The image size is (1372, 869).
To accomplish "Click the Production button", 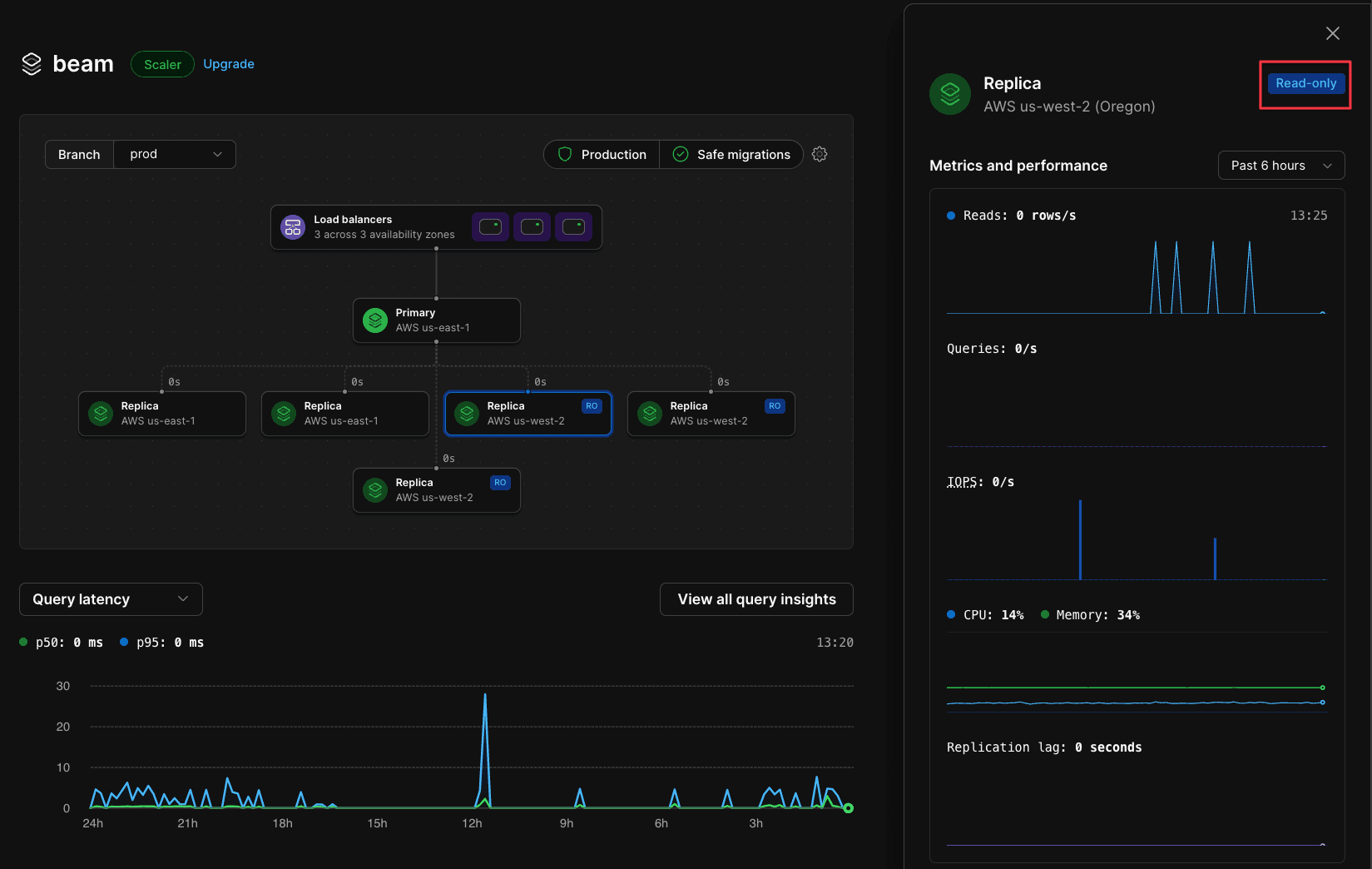I will (602, 154).
